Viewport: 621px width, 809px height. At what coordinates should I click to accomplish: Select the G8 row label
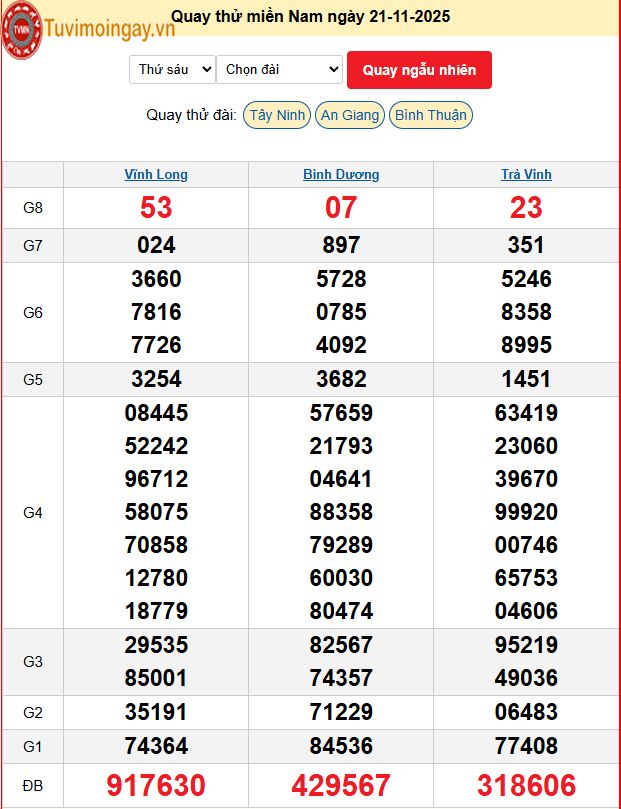tap(33, 208)
